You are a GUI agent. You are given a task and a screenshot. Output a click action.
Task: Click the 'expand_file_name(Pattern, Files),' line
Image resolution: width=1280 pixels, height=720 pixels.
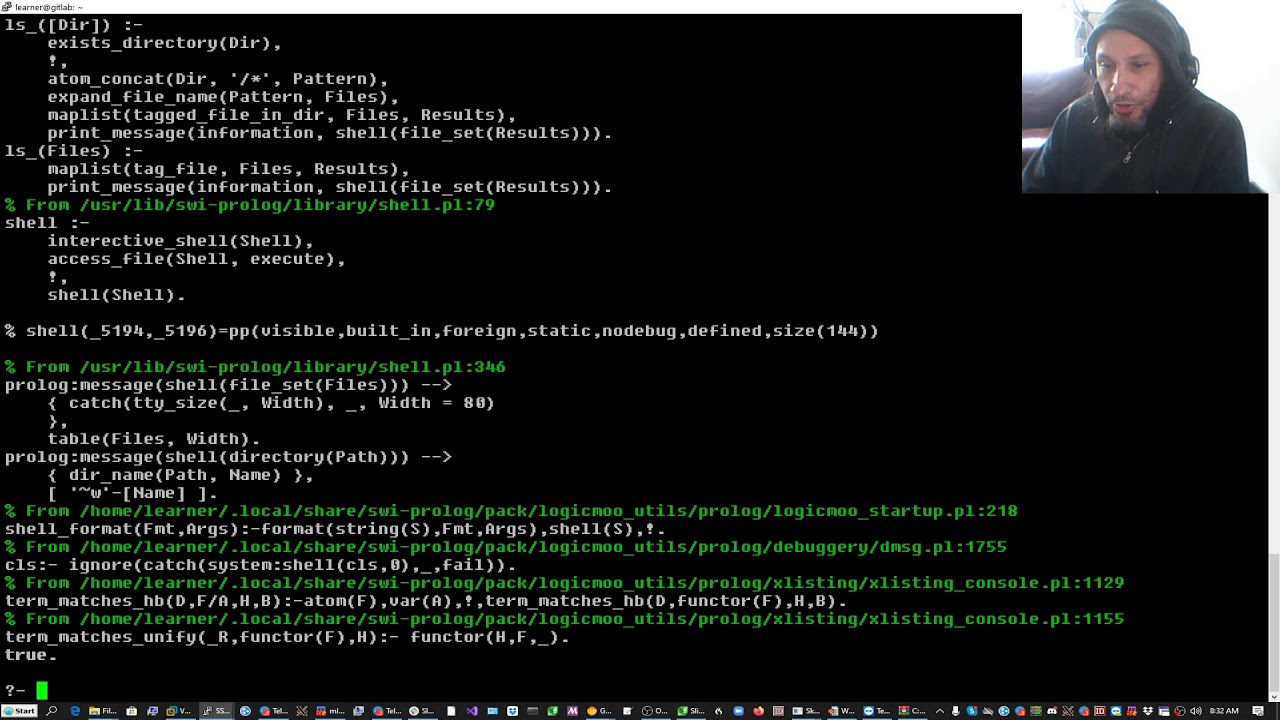(223, 97)
